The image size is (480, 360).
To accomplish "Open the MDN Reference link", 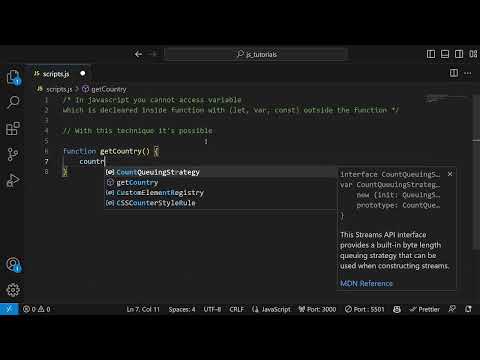I will point(366,283).
